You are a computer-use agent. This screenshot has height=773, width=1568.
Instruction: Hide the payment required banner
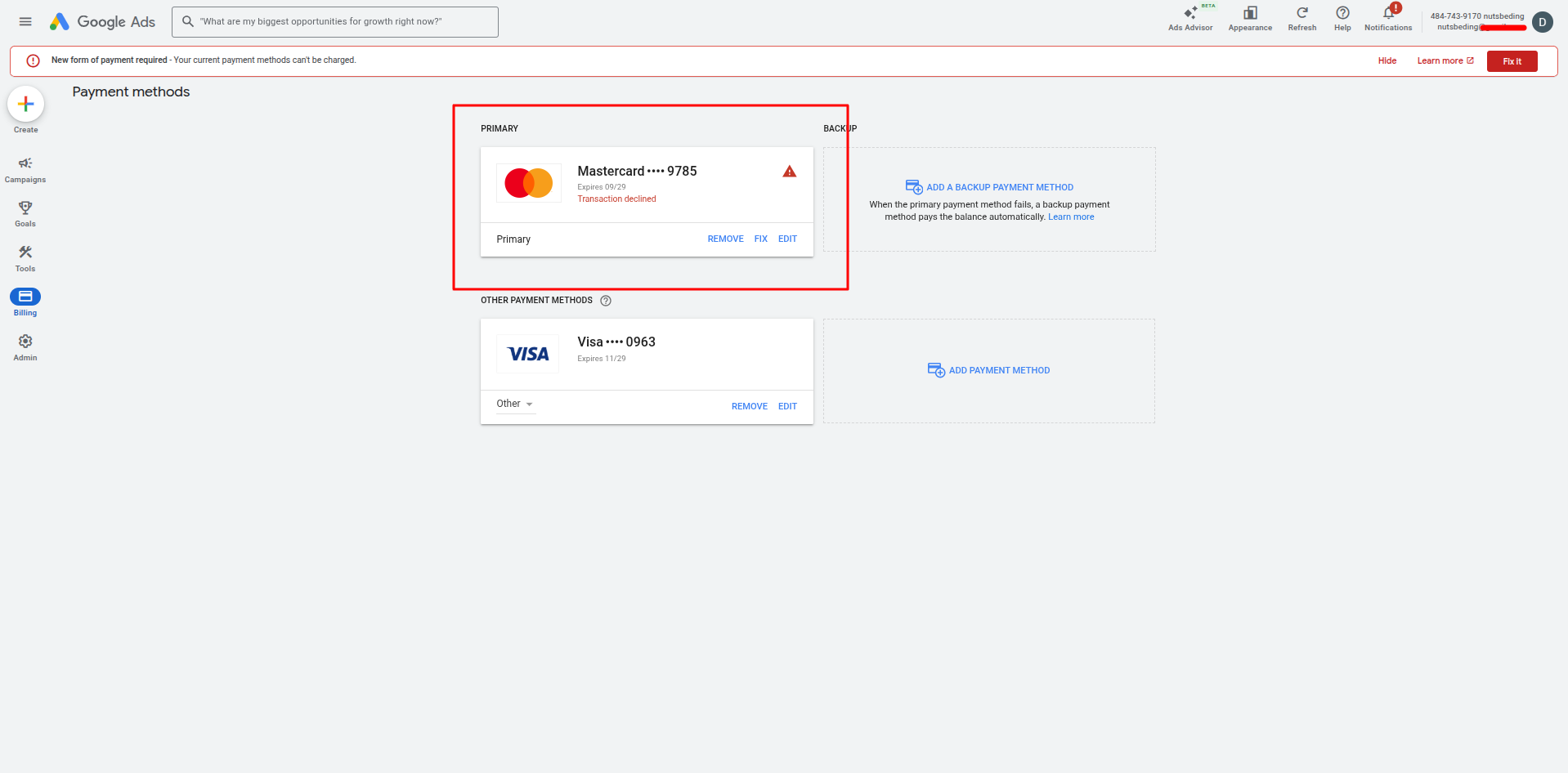(1387, 60)
